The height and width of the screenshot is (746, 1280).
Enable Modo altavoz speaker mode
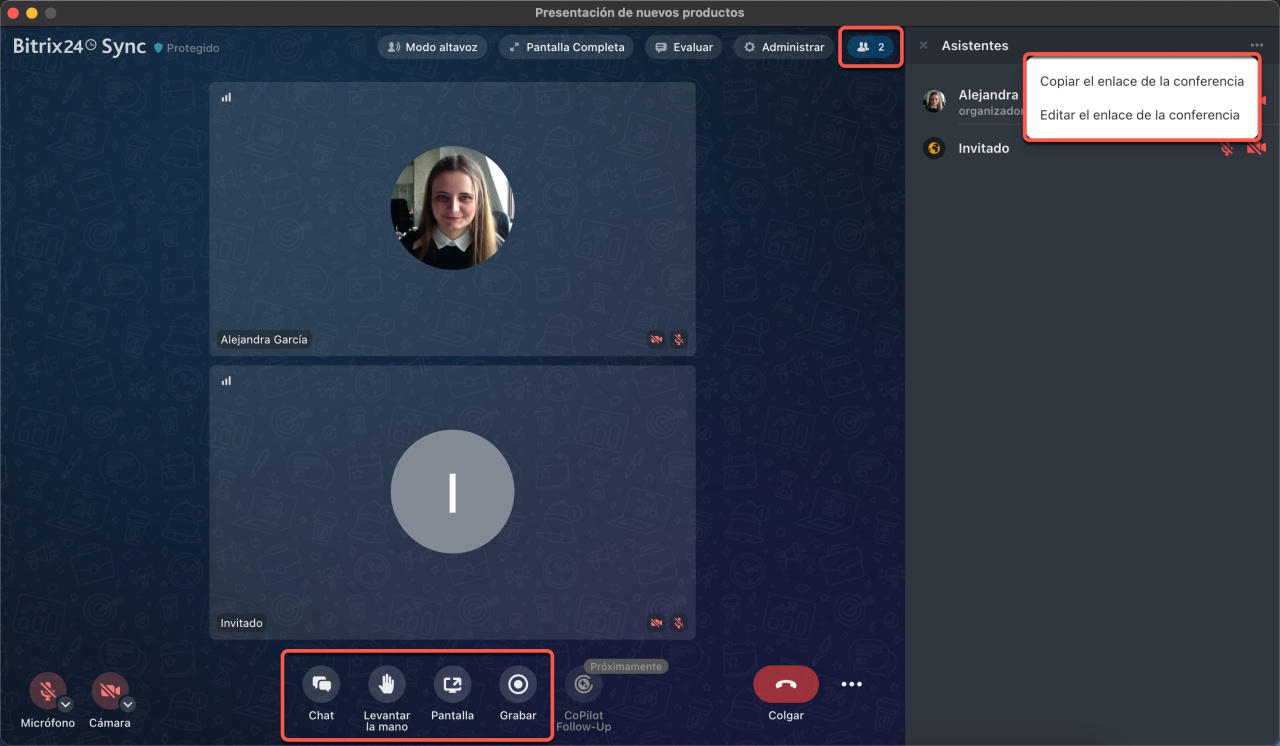(x=432, y=47)
